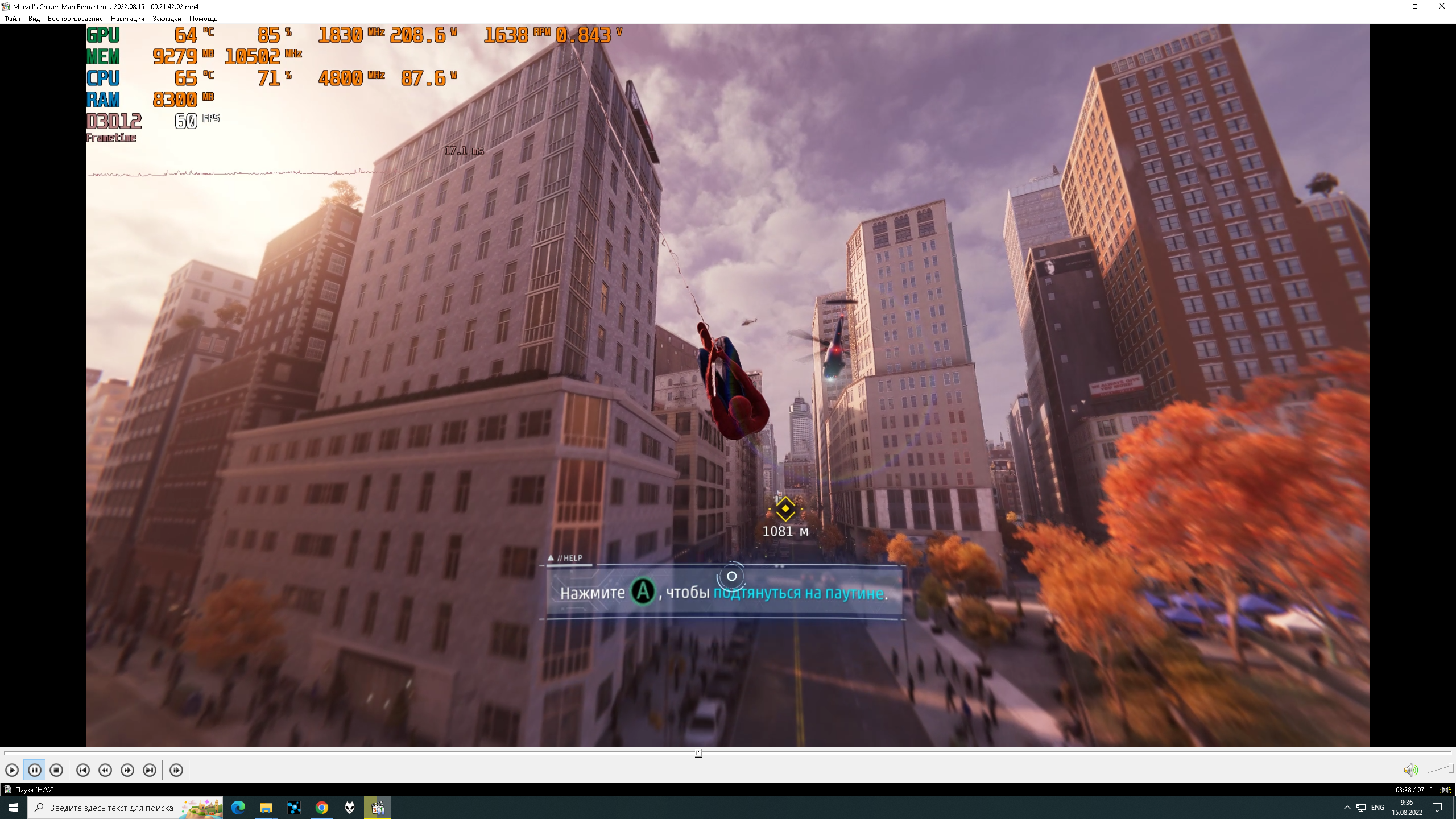
Task: Click the seek bar position thumb
Action: (698, 754)
